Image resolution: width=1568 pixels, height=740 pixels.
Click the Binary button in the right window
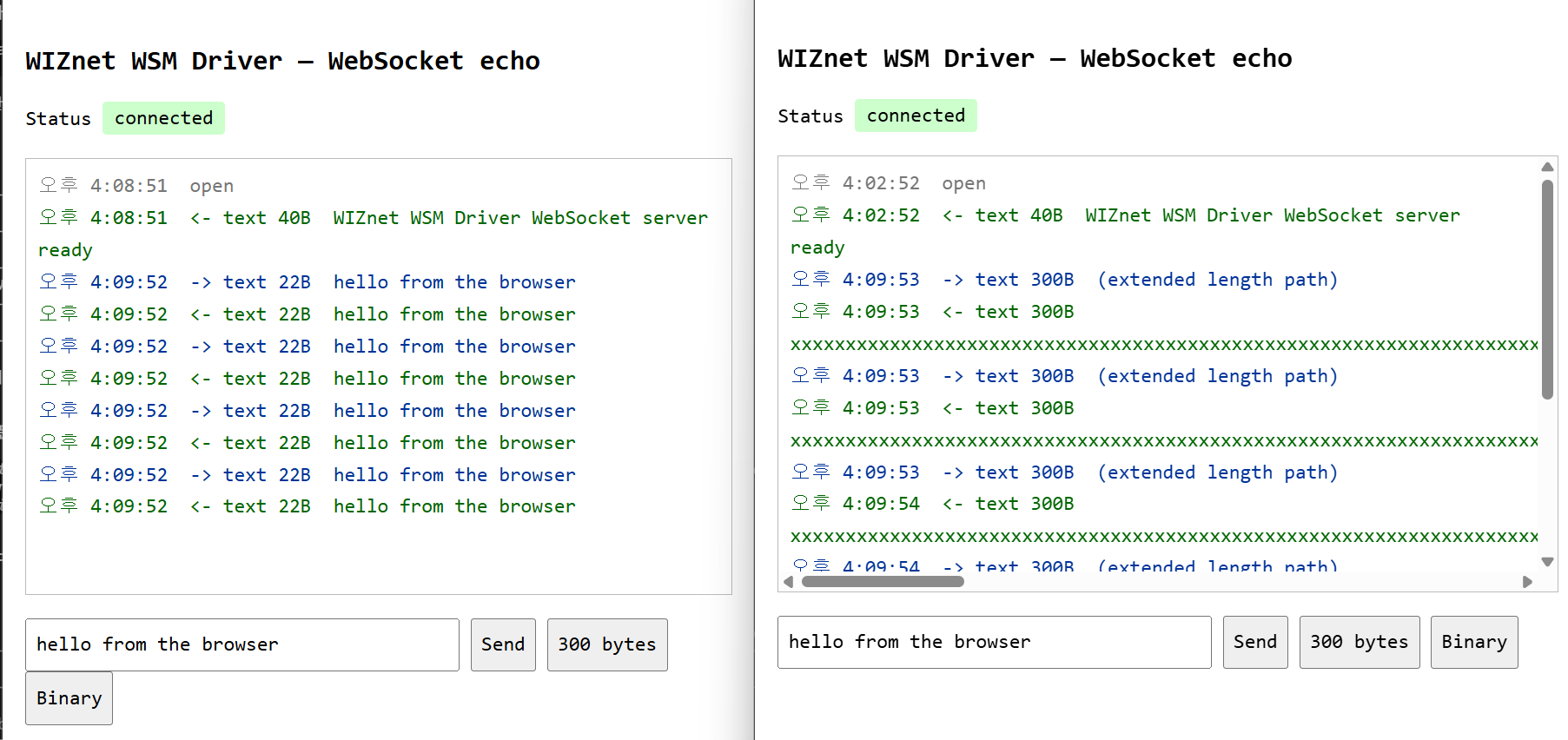coord(1474,642)
